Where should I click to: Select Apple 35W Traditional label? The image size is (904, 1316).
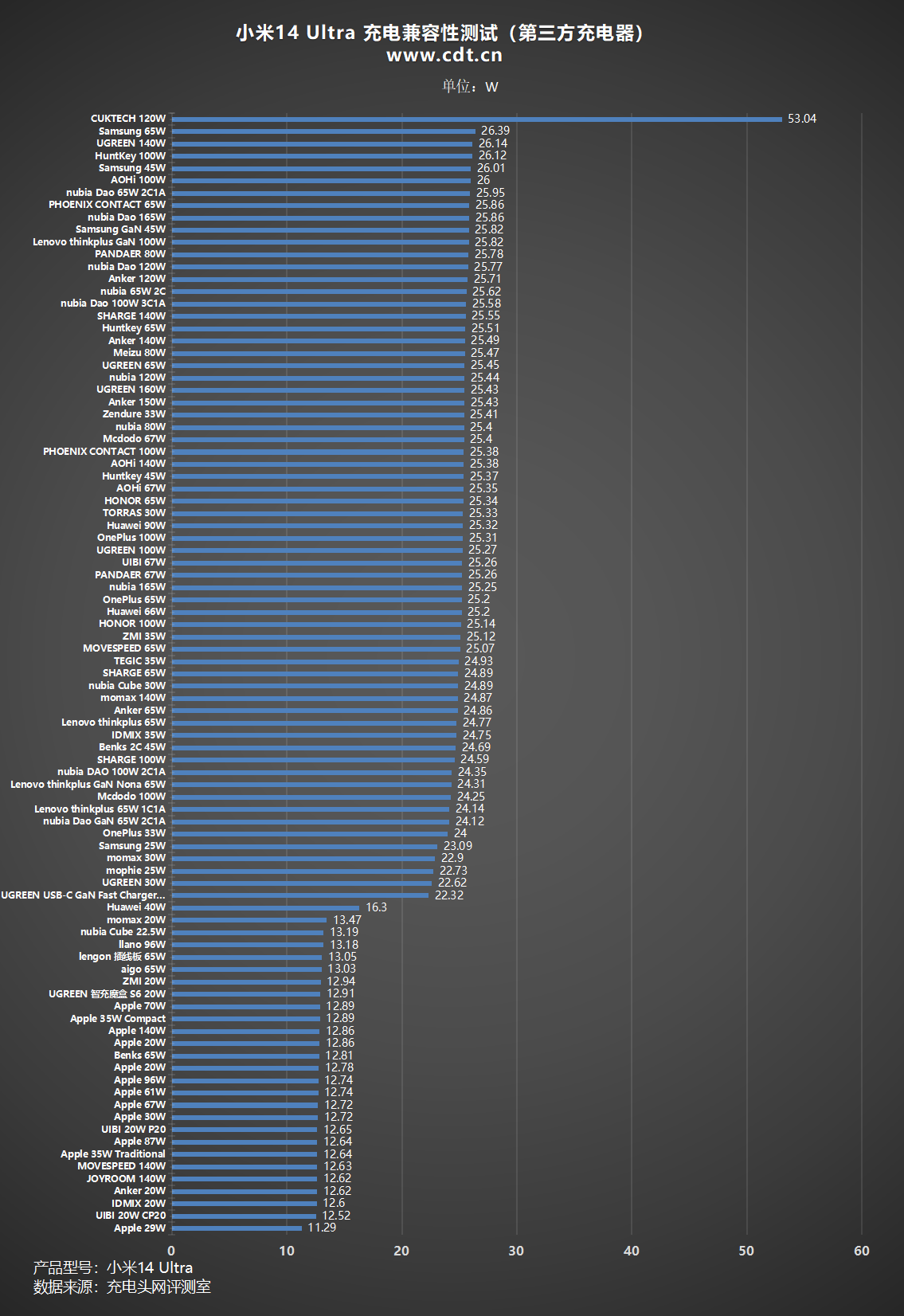click(113, 1154)
